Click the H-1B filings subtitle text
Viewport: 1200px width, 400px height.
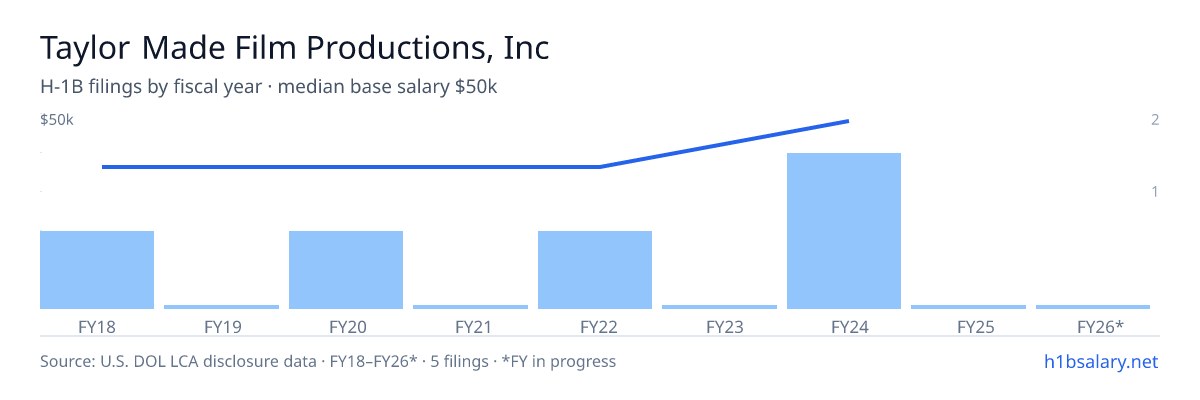269,87
